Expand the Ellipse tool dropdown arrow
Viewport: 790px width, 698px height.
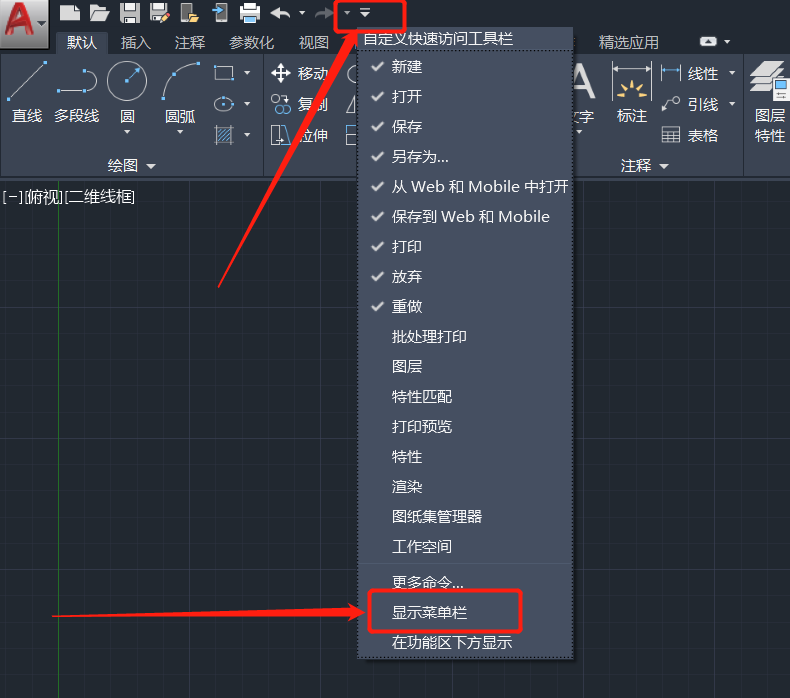pyautogui.click(x=247, y=104)
